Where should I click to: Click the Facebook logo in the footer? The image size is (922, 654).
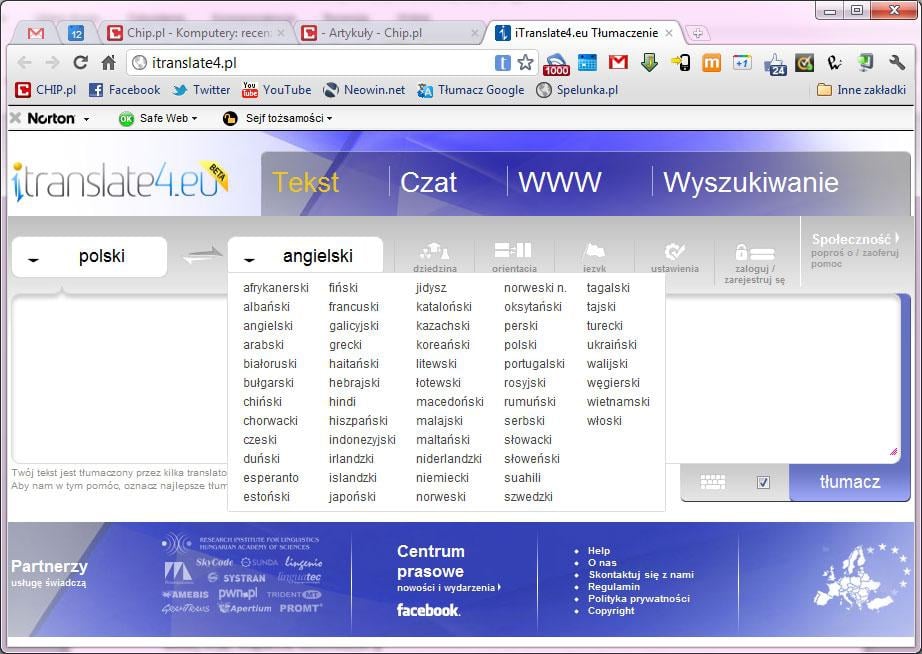tap(428, 610)
